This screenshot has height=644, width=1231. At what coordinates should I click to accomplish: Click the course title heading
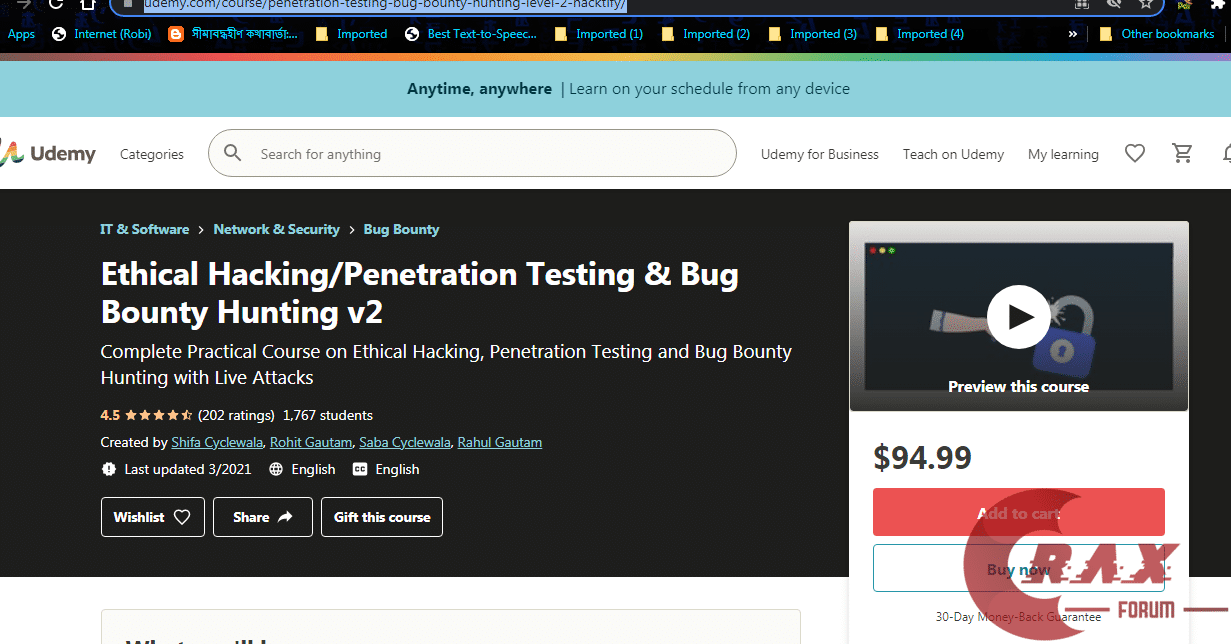[420, 293]
